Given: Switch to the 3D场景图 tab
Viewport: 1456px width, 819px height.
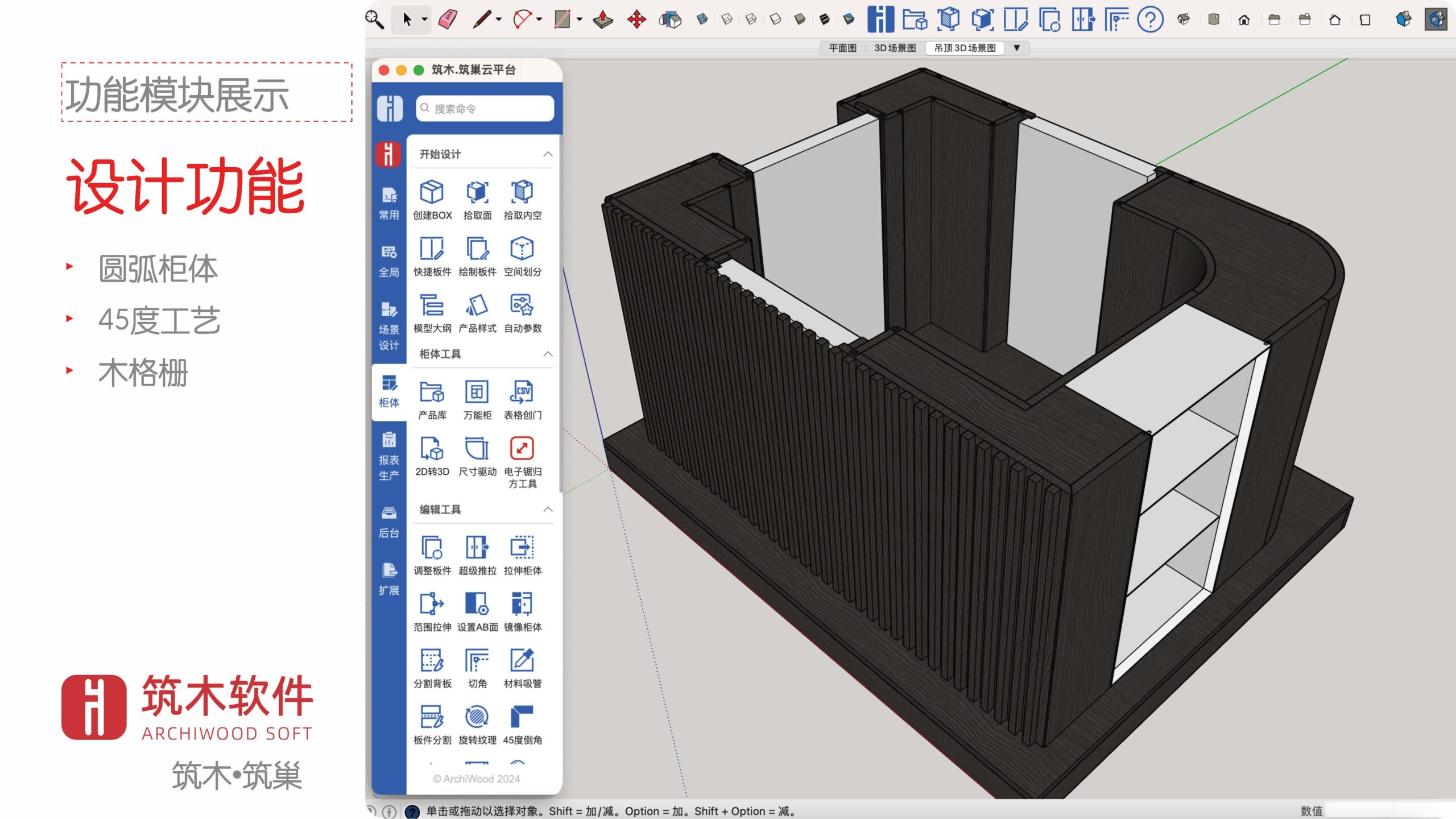Looking at the screenshot, I should (895, 48).
